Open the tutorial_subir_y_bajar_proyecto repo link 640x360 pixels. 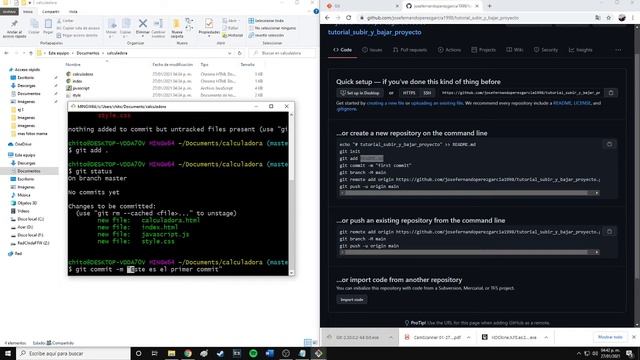(x=374, y=32)
